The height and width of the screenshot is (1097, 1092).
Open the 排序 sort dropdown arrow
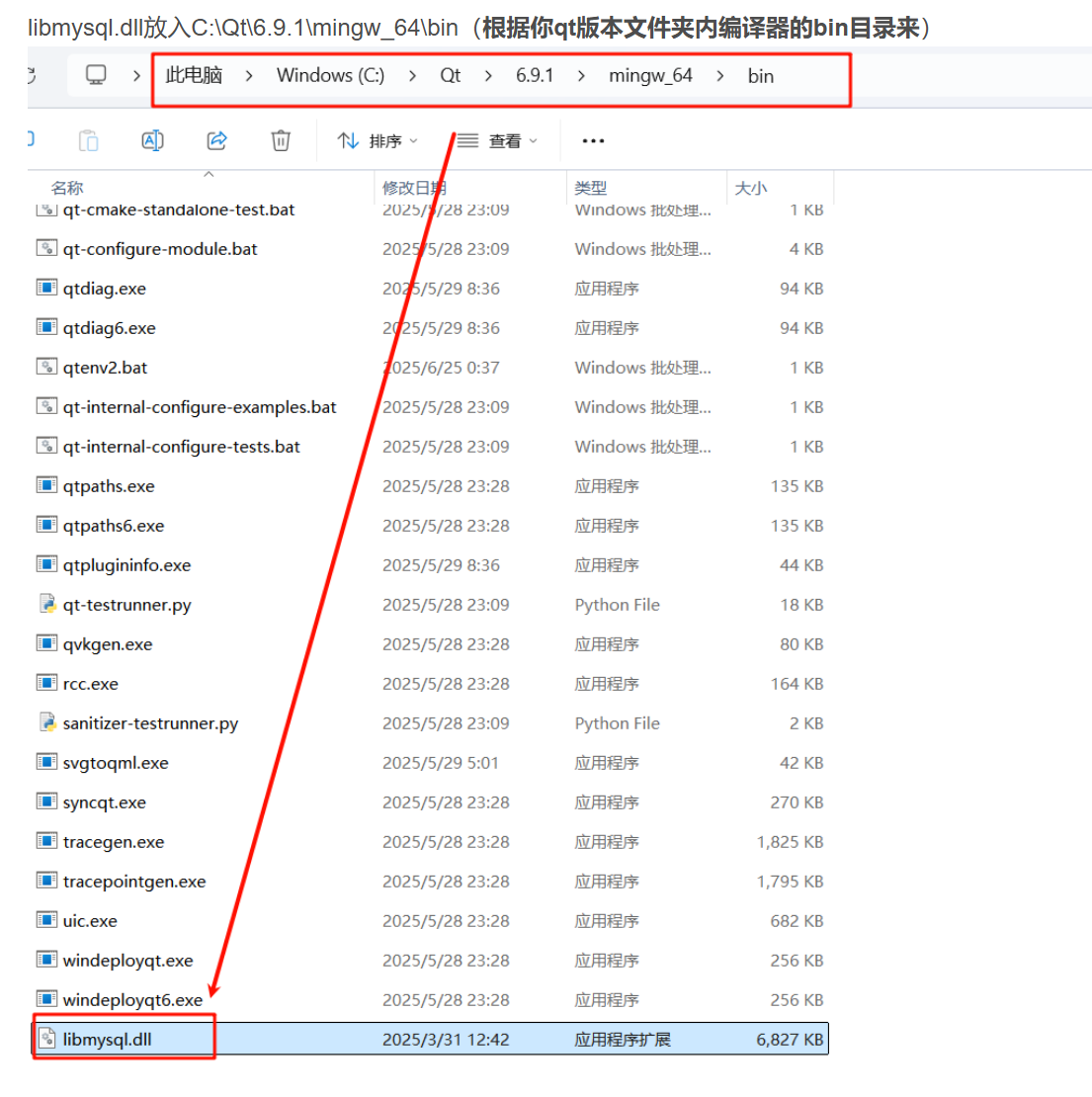tap(414, 140)
